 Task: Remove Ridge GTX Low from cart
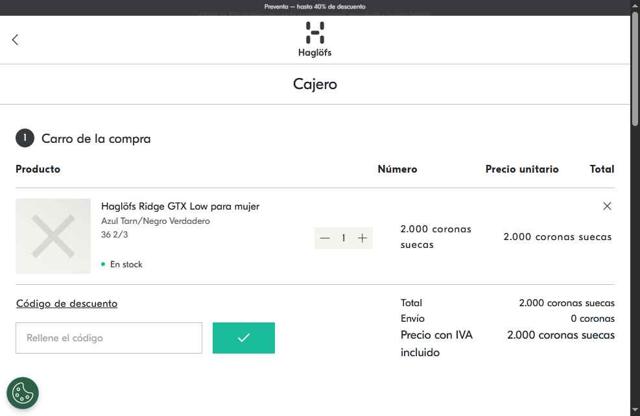[607, 206]
